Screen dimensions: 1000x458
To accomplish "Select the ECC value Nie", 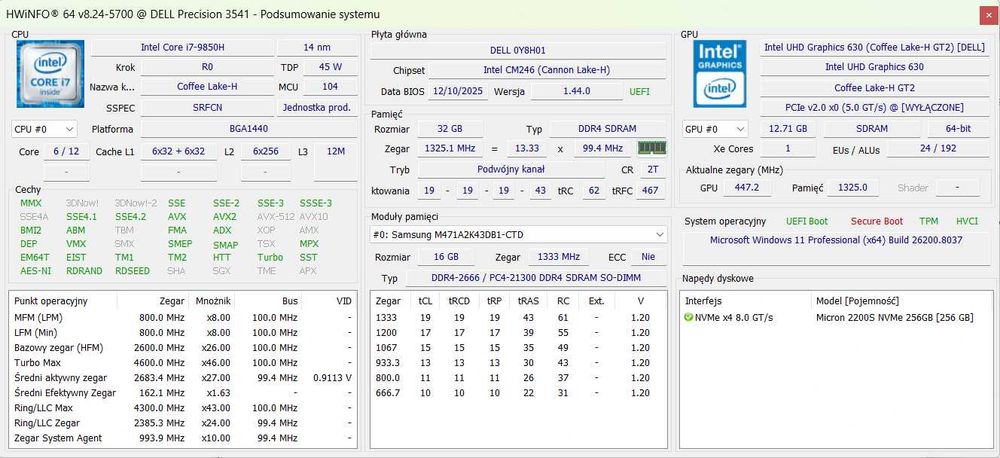I will coord(648,256).
